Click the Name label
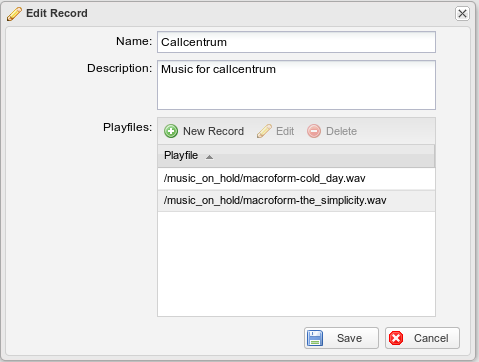 134,41
